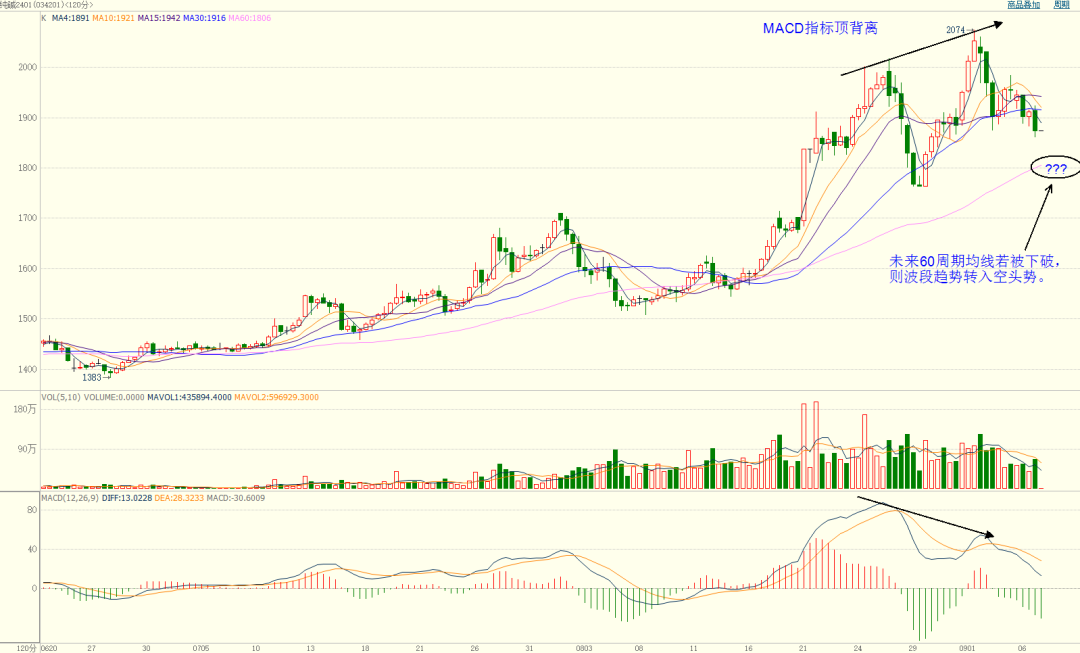Click the 1383 low price marker
The height and width of the screenshot is (653, 1080).
92,378
